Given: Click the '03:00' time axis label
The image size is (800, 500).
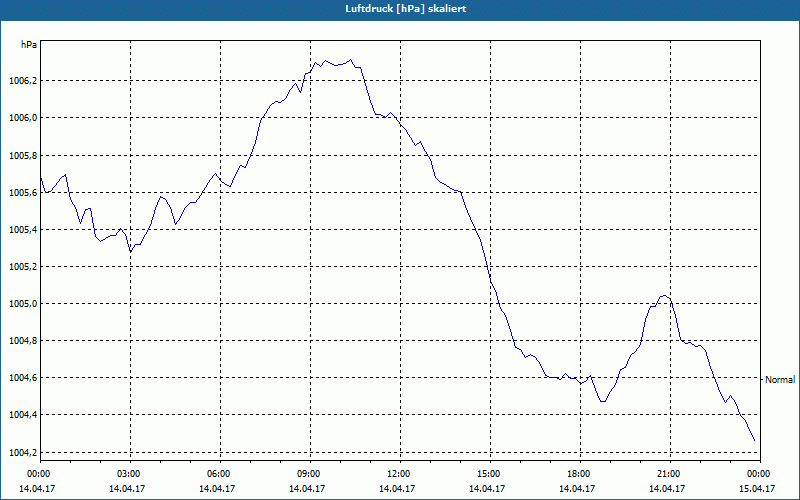Looking at the screenshot, I should (x=131, y=473).
